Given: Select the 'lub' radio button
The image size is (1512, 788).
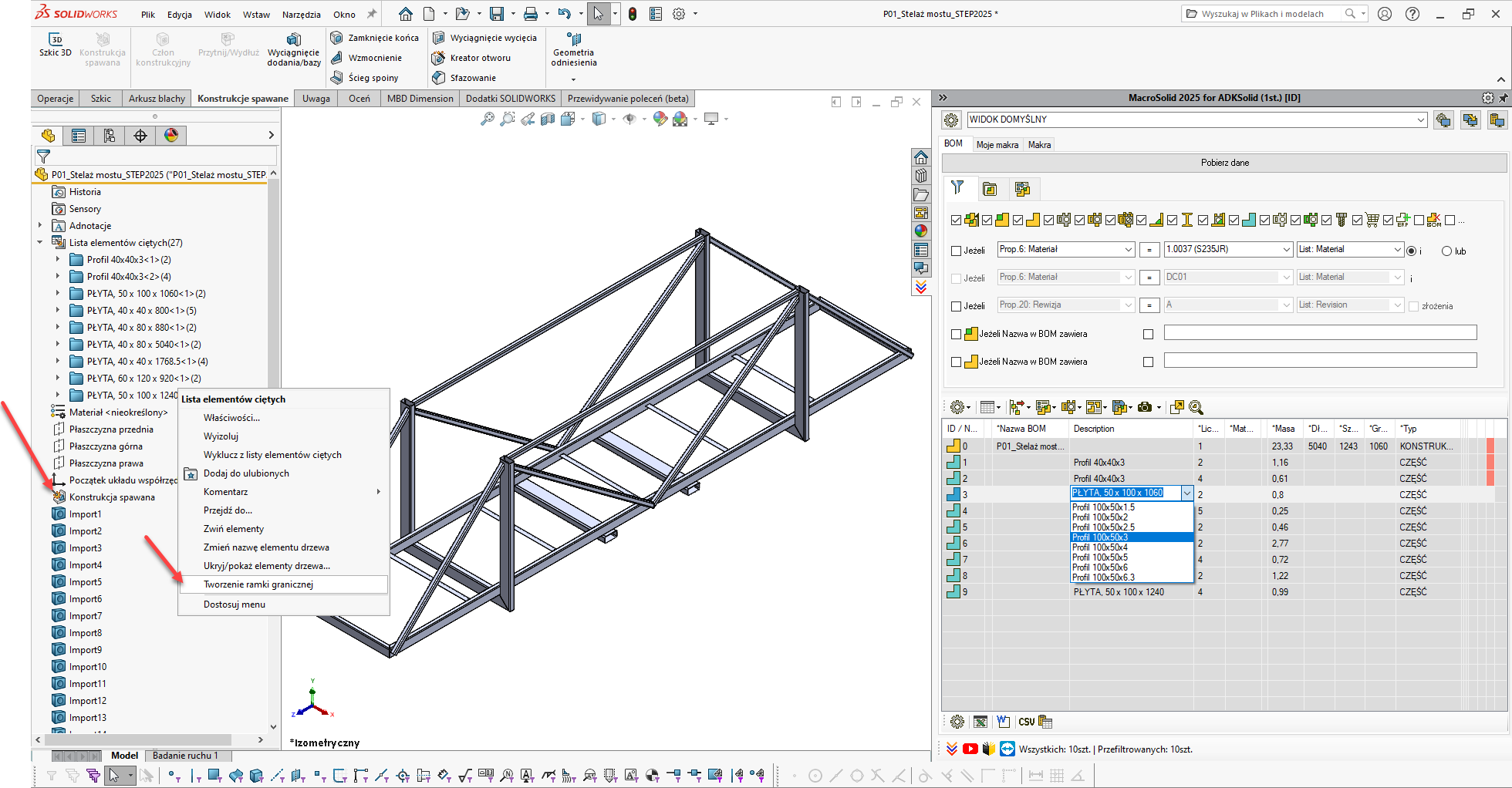Looking at the screenshot, I should click(1446, 251).
